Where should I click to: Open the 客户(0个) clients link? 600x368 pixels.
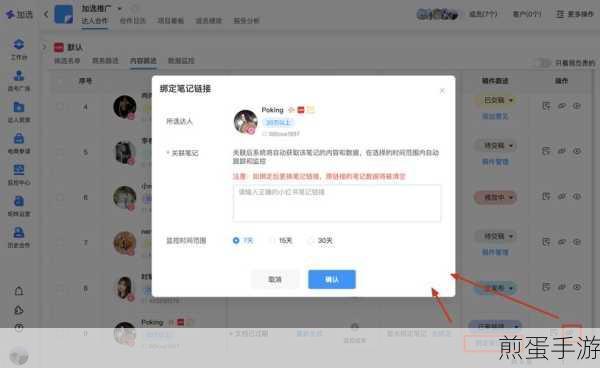click(527, 14)
